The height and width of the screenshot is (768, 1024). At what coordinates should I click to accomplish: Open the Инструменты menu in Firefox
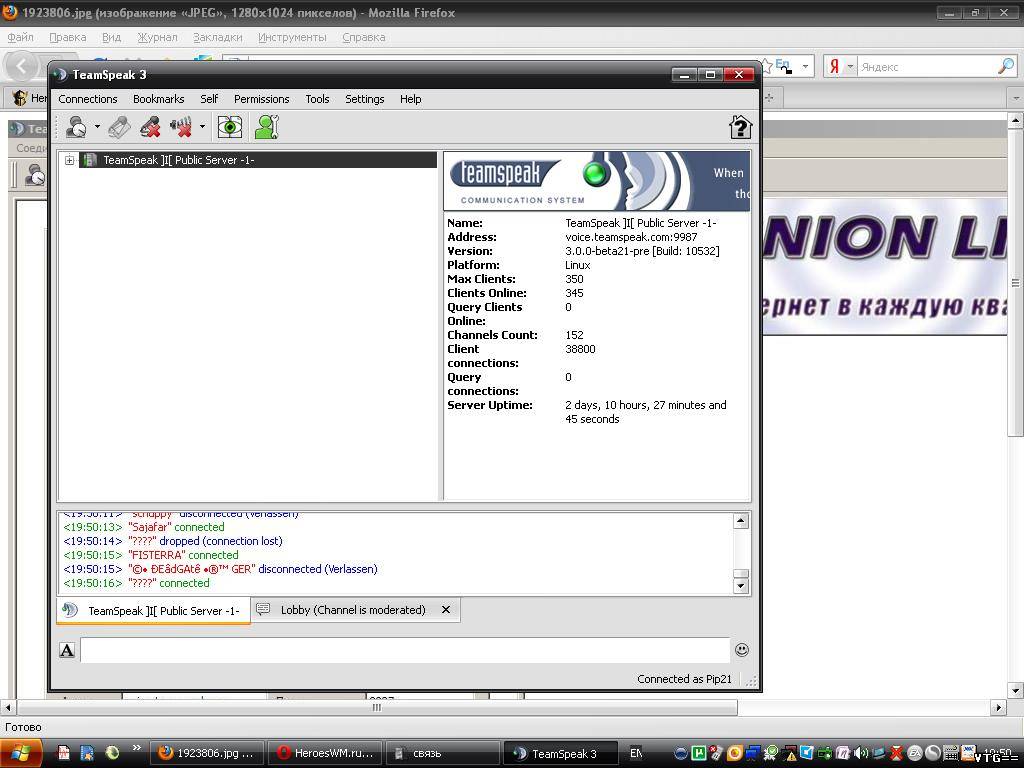pyautogui.click(x=292, y=37)
